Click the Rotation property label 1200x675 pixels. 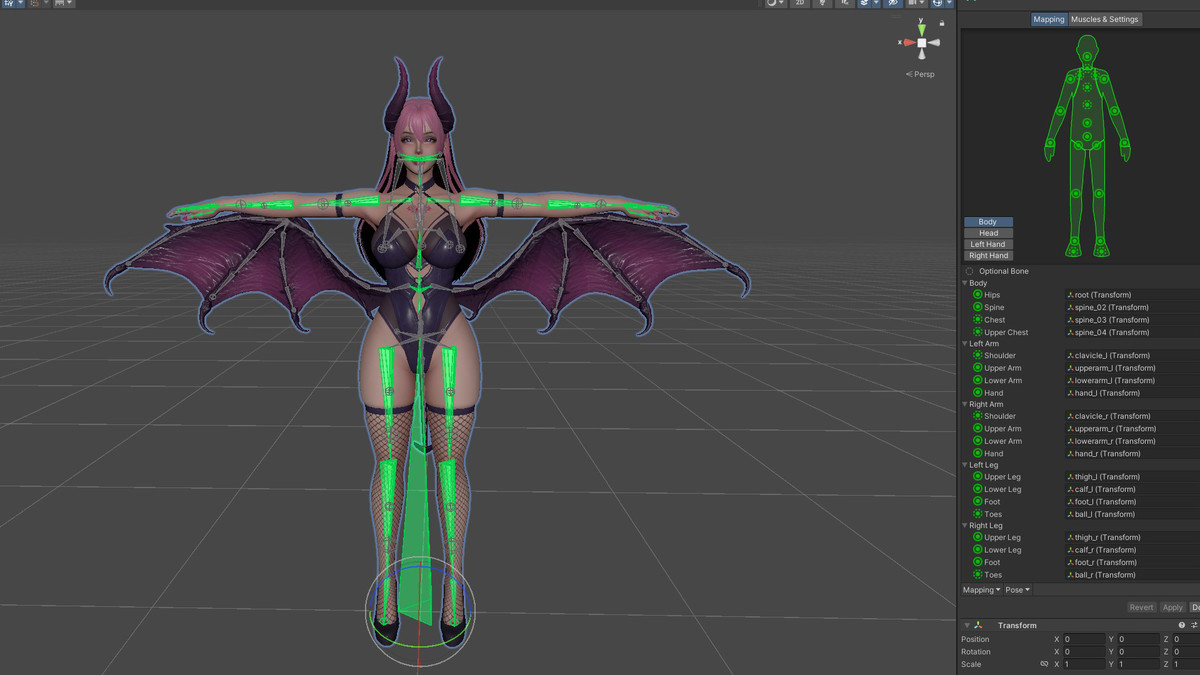pyautogui.click(x=975, y=652)
